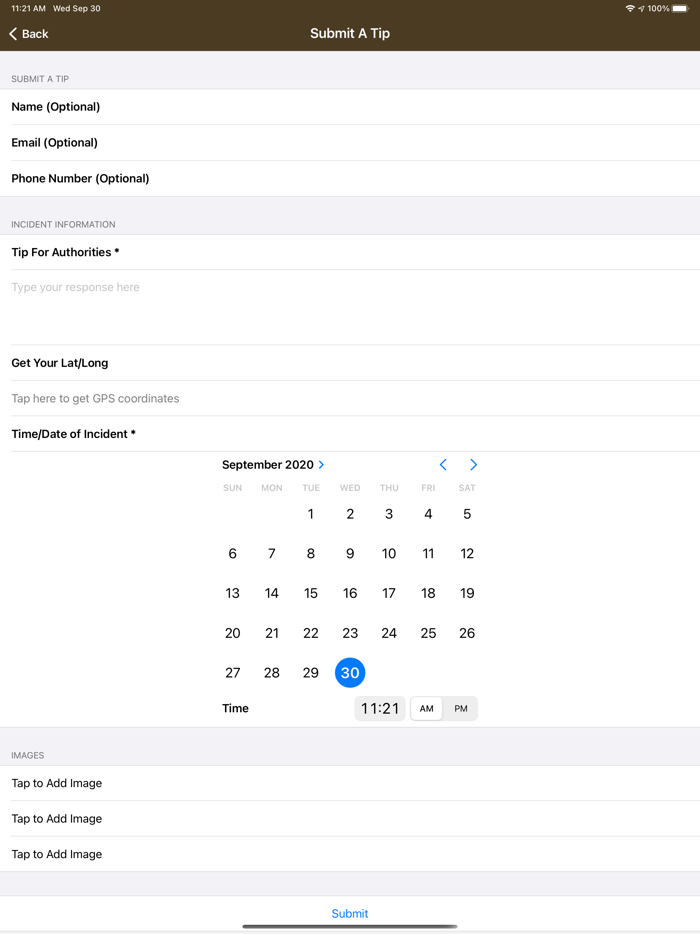Select September 4 on calendar

tap(428, 514)
